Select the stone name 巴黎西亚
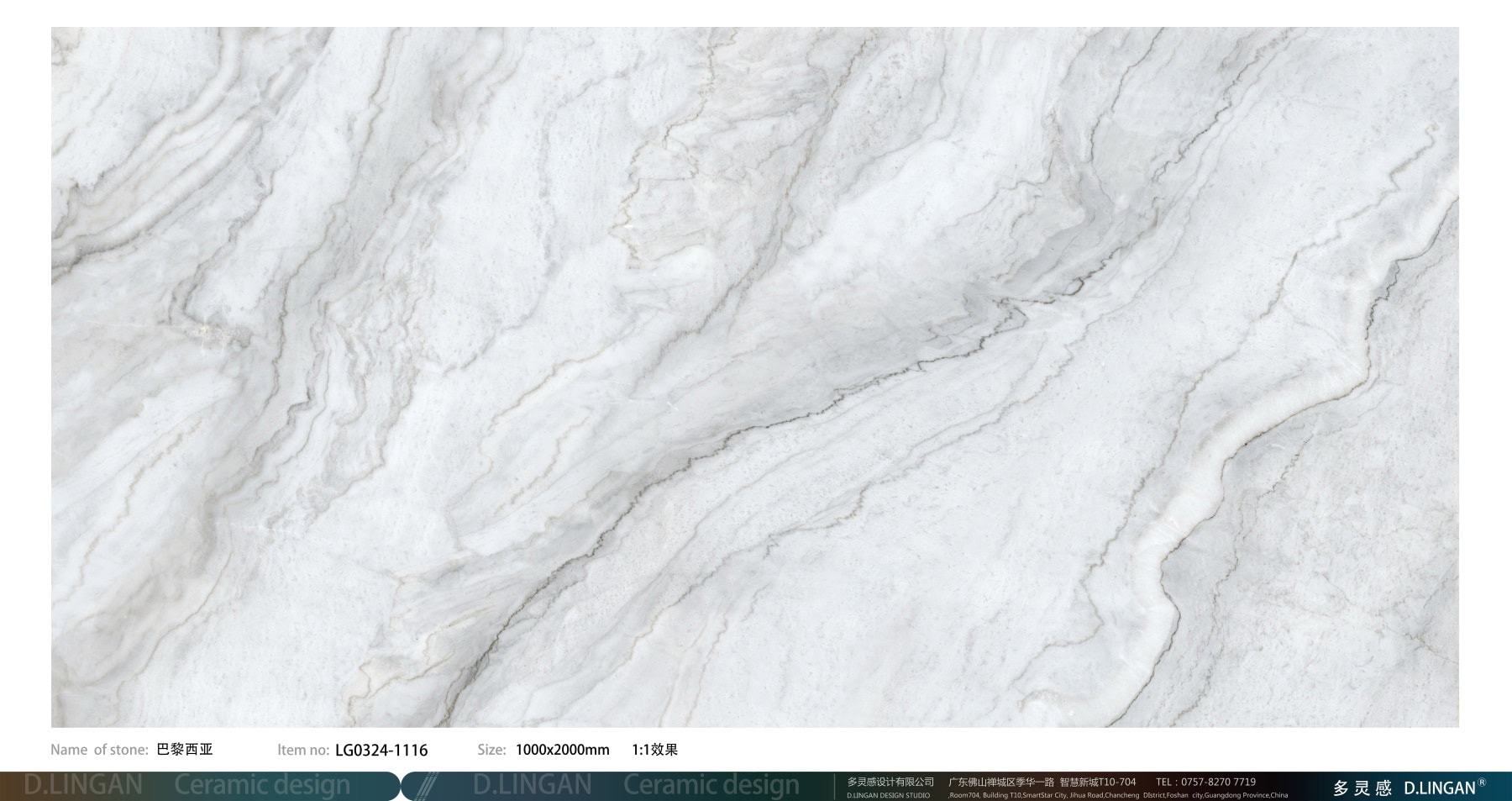This screenshot has width=1512, height=801. point(185,750)
